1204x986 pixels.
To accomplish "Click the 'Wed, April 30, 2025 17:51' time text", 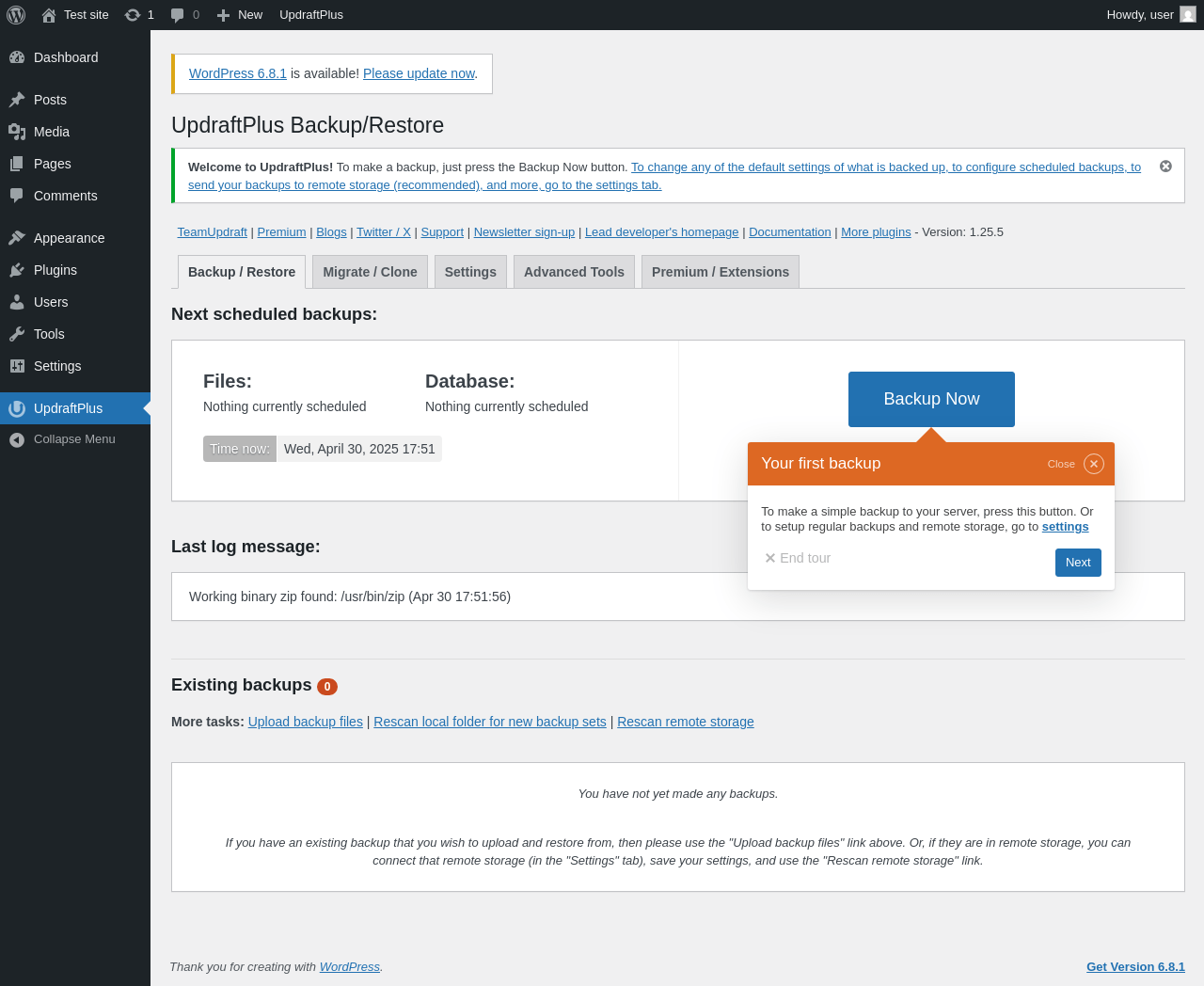I will pyautogui.click(x=359, y=449).
